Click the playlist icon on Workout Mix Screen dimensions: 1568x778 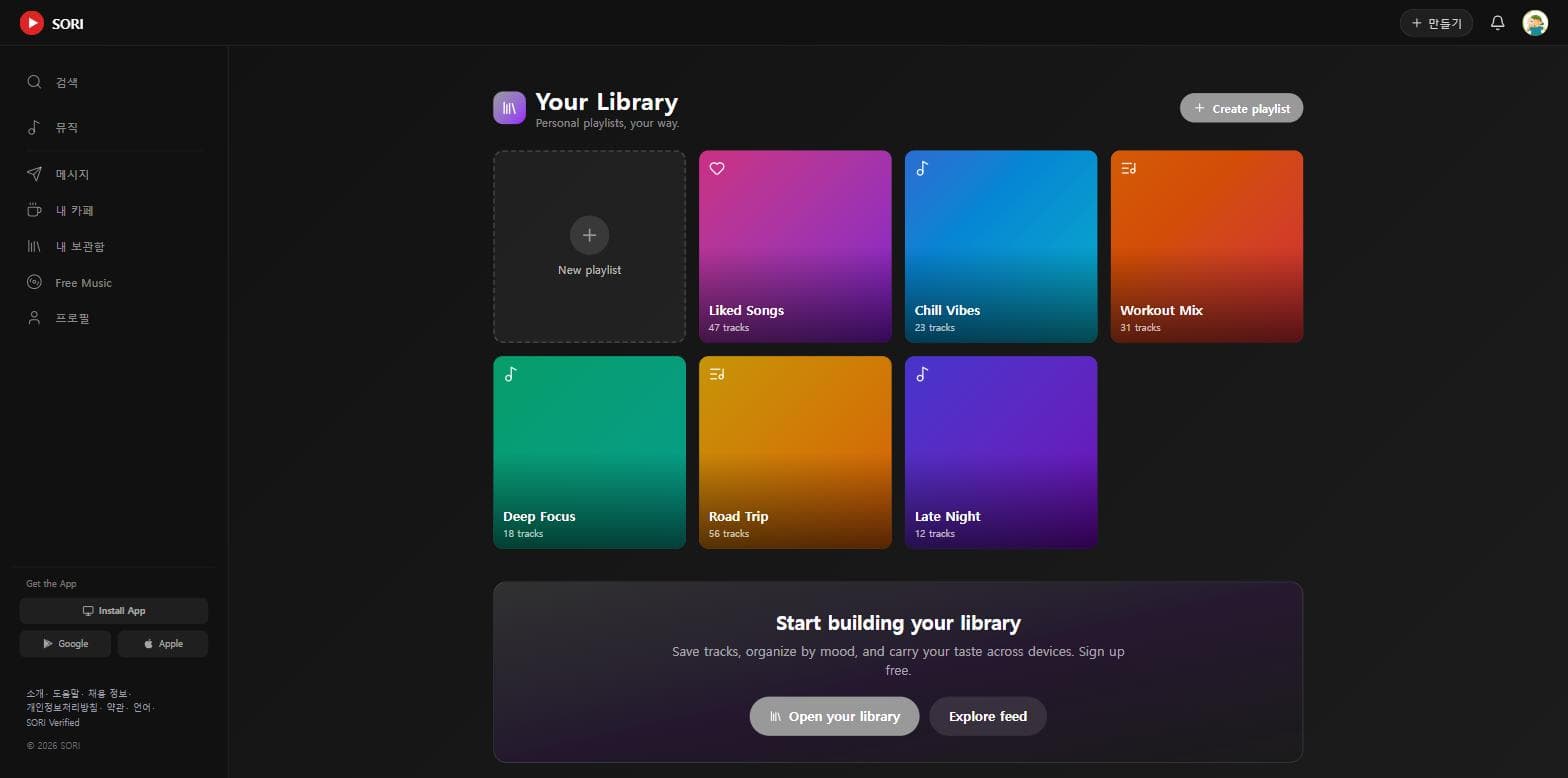[x=1128, y=169]
